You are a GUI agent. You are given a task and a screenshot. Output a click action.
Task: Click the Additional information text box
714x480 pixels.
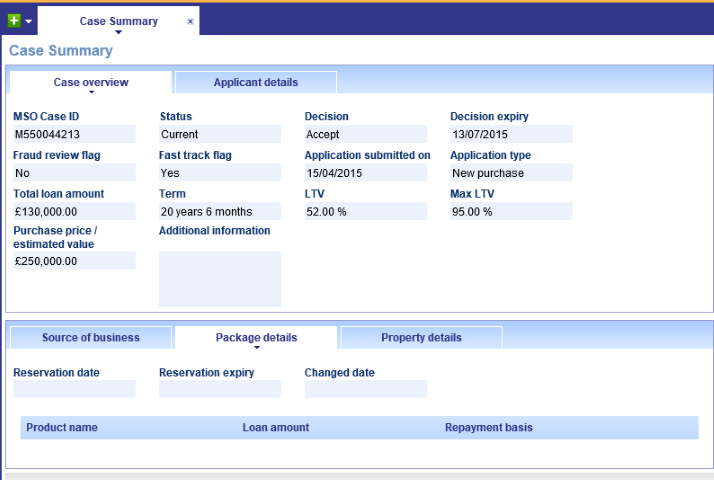[220, 279]
